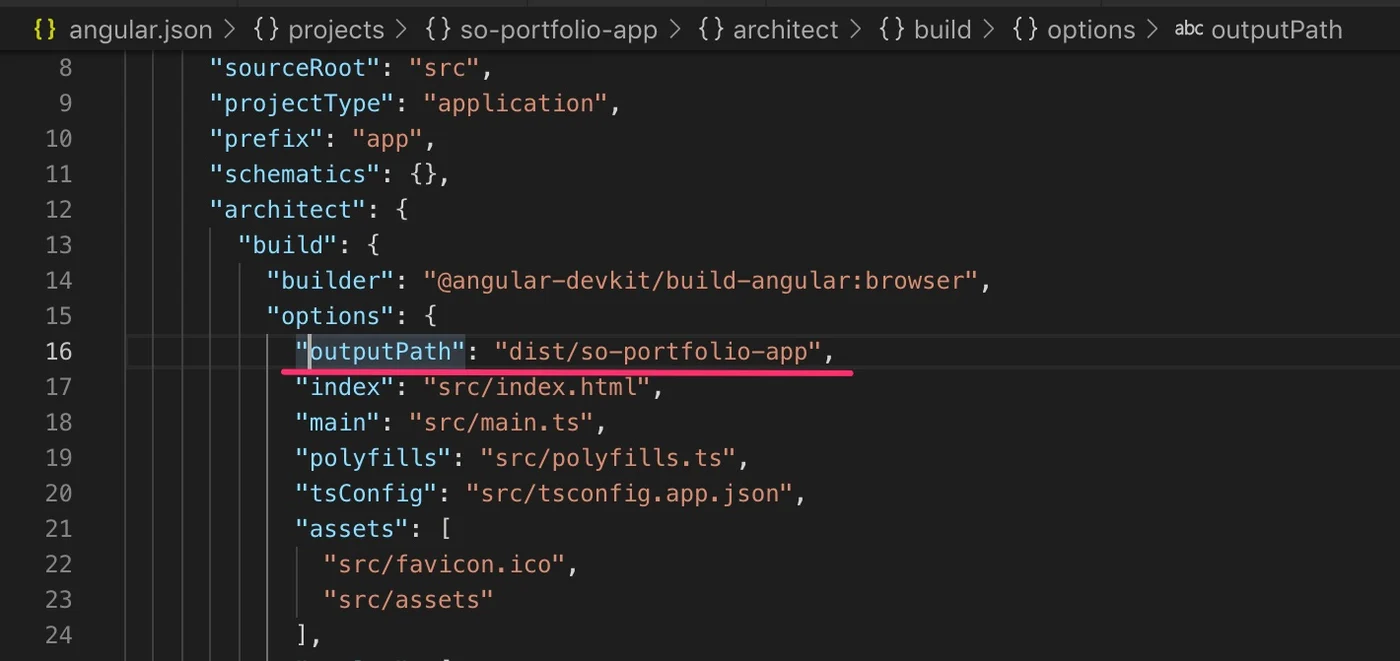The height and width of the screenshot is (661, 1400).
Task: Select the options breadcrumb segment
Action: pos(1091,30)
